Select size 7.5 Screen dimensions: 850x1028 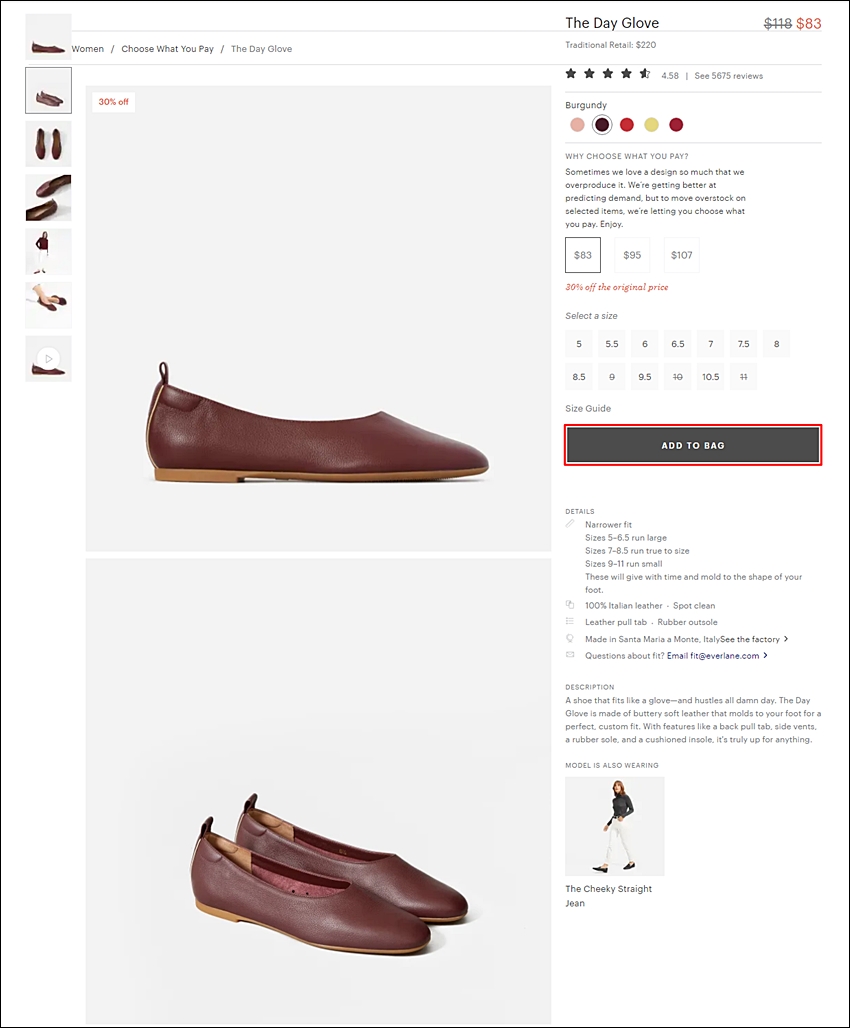tap(743, 344)
